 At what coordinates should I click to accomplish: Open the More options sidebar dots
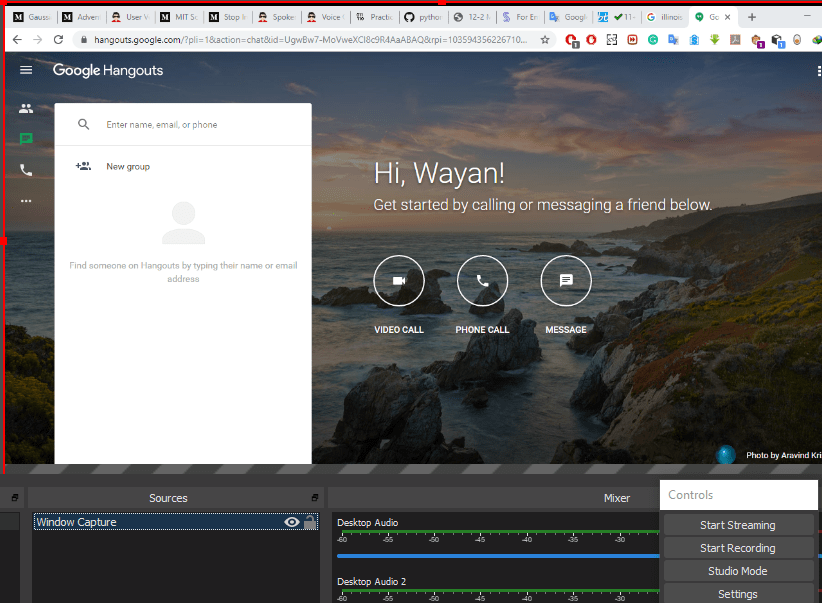click(26, 201)
